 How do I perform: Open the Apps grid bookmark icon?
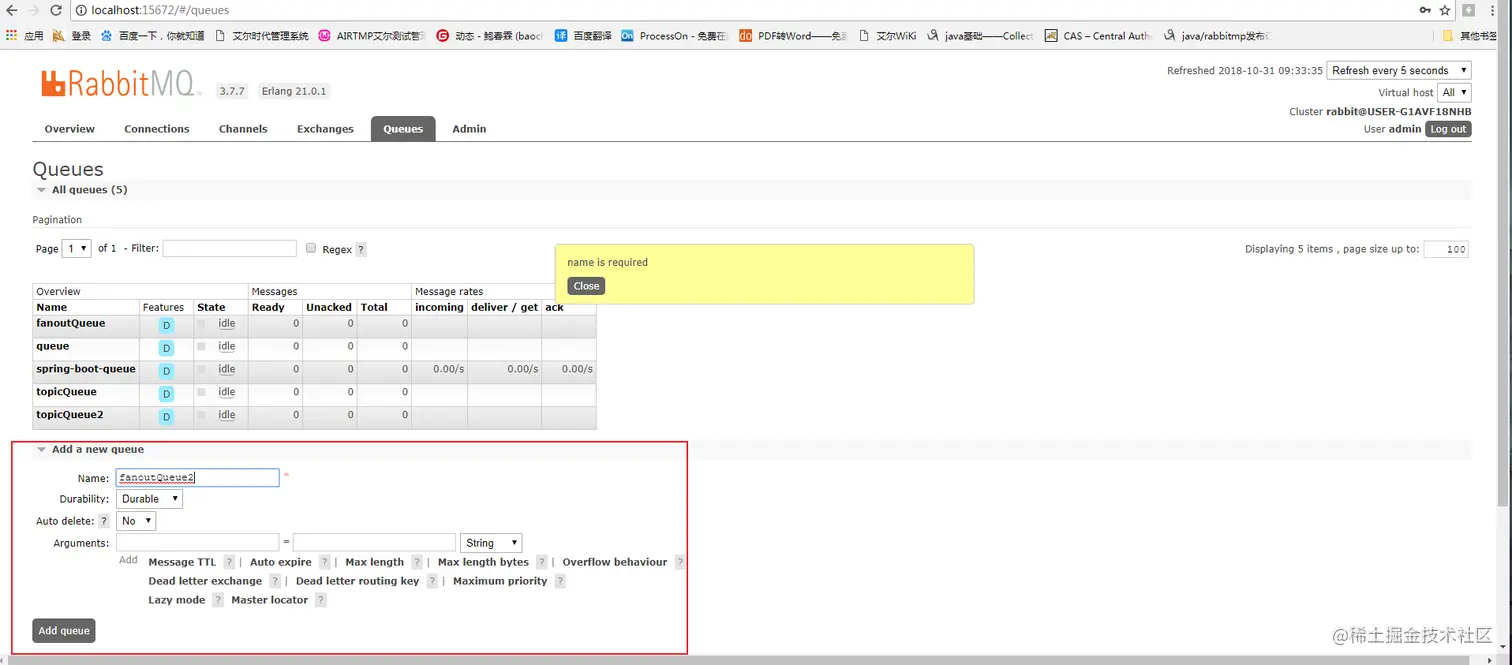pos(11,35)
